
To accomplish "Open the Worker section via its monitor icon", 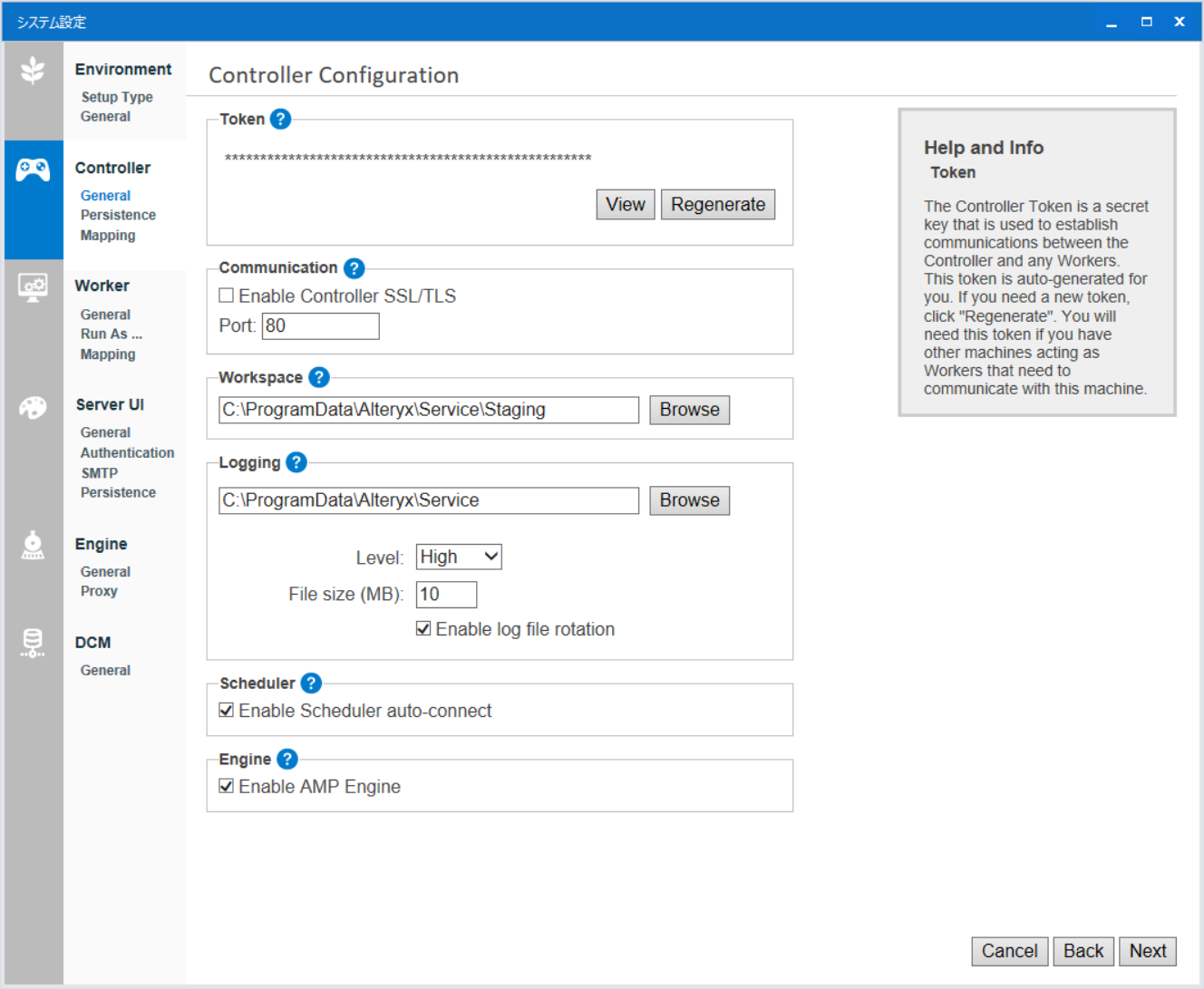I will tap(34, 286).
